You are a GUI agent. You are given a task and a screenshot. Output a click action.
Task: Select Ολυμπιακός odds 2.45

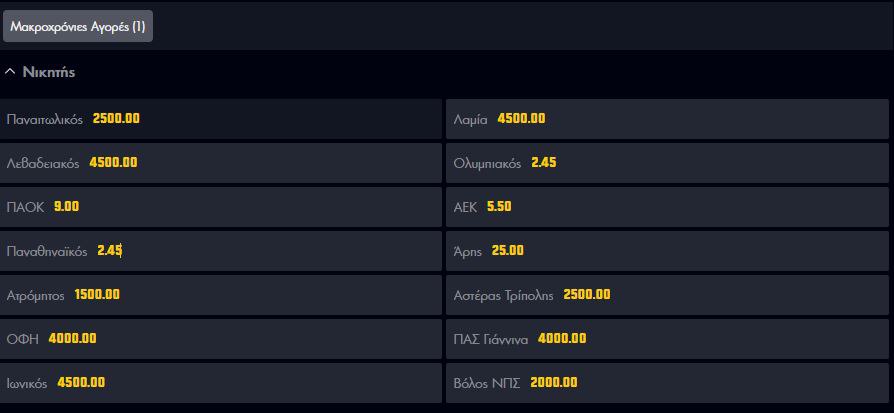click(x=668, y=163)
